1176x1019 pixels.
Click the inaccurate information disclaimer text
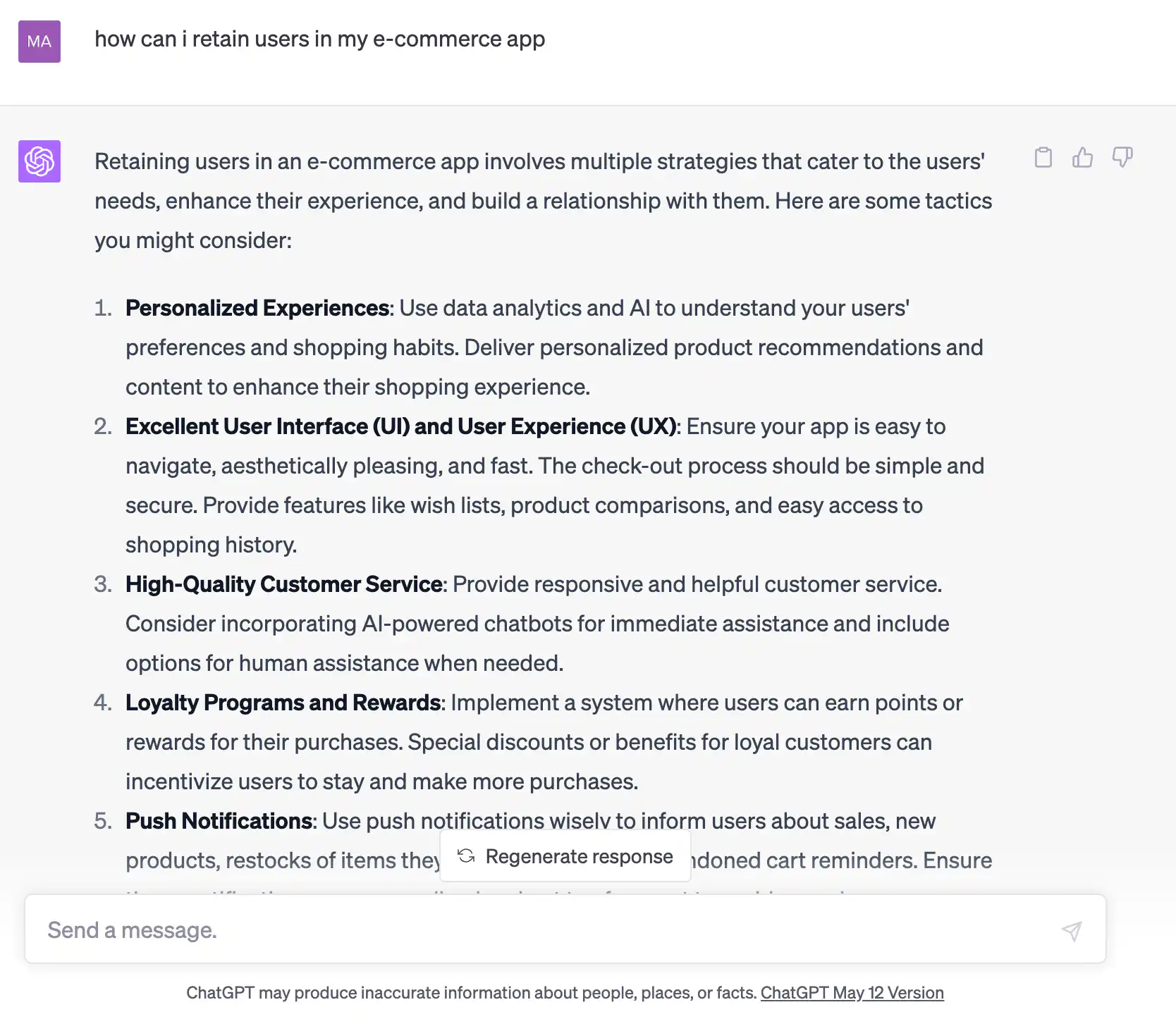[471, 993]
